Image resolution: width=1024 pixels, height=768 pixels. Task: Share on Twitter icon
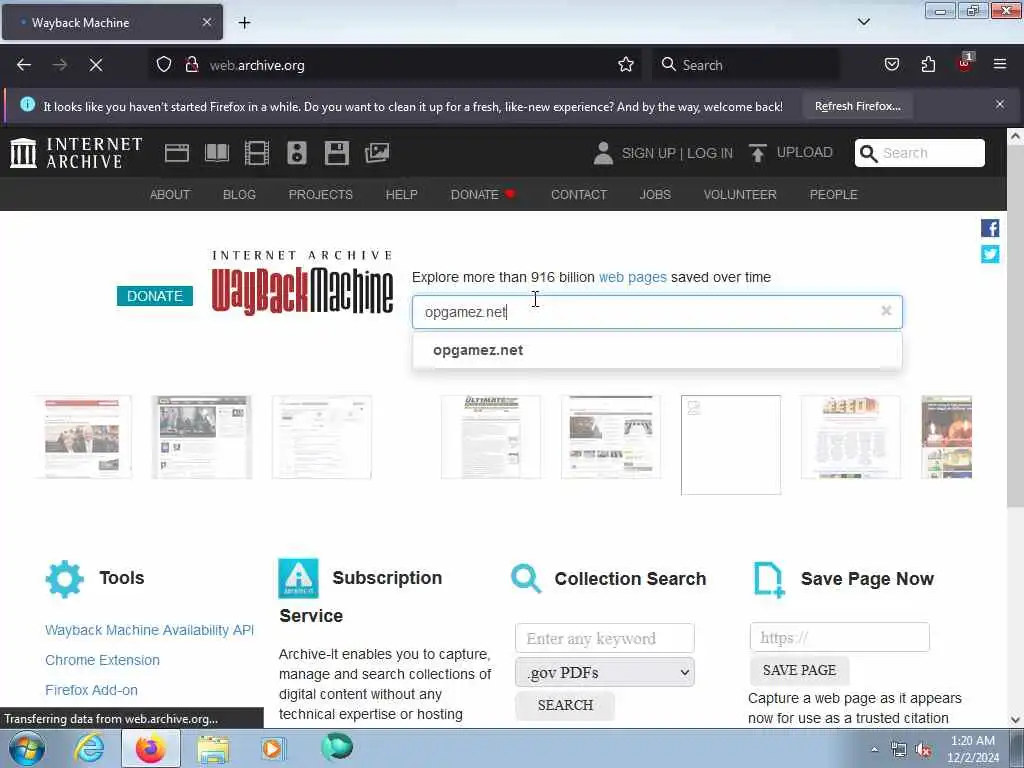point(990,254)
